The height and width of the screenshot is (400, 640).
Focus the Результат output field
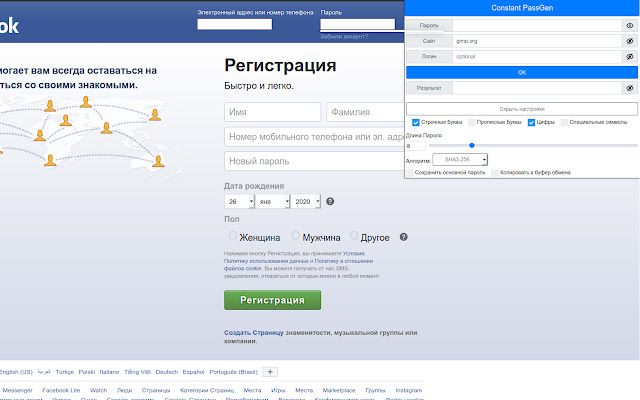537,88
